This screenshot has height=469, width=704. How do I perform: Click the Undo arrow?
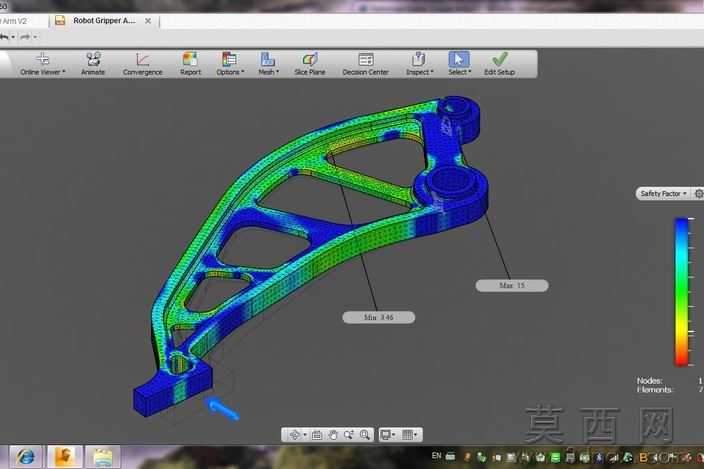[x=4, y=37]
